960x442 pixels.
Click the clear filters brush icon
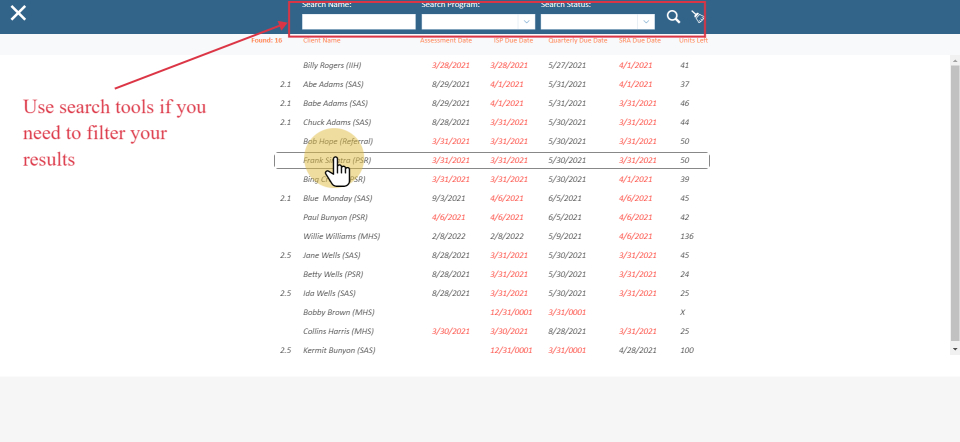click(697, 17)
